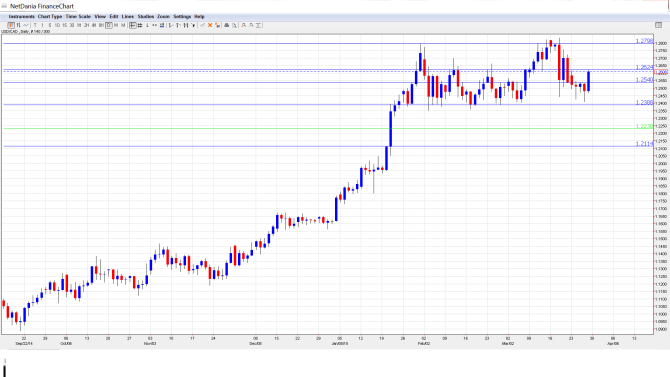Open the View menu
The height and width of the screenshot is (377, 670).
coord(100,17)
